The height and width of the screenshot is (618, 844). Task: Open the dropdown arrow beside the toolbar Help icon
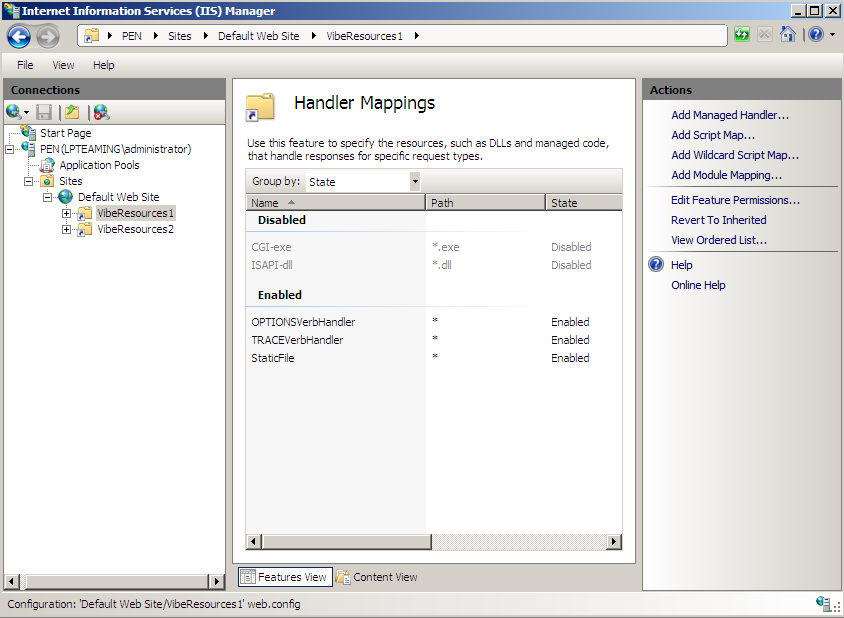point(832,35)
